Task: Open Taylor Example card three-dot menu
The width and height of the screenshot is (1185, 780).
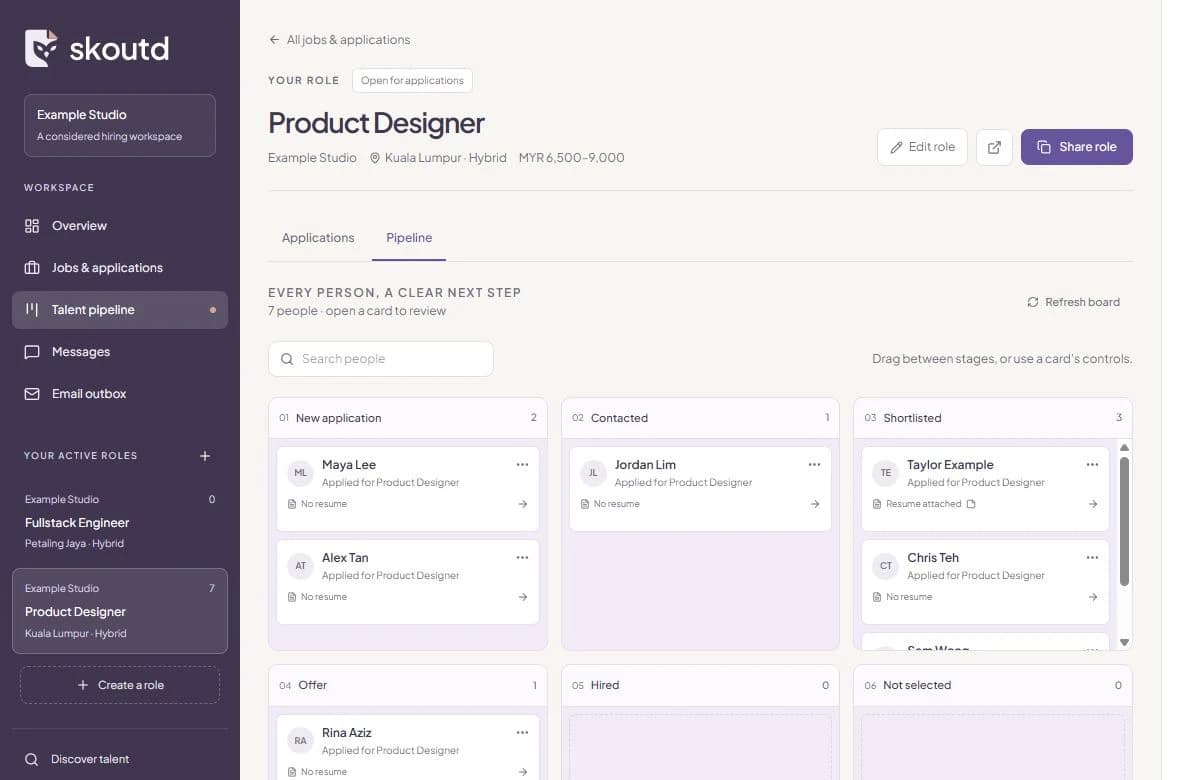Action: pos(1092,465)
